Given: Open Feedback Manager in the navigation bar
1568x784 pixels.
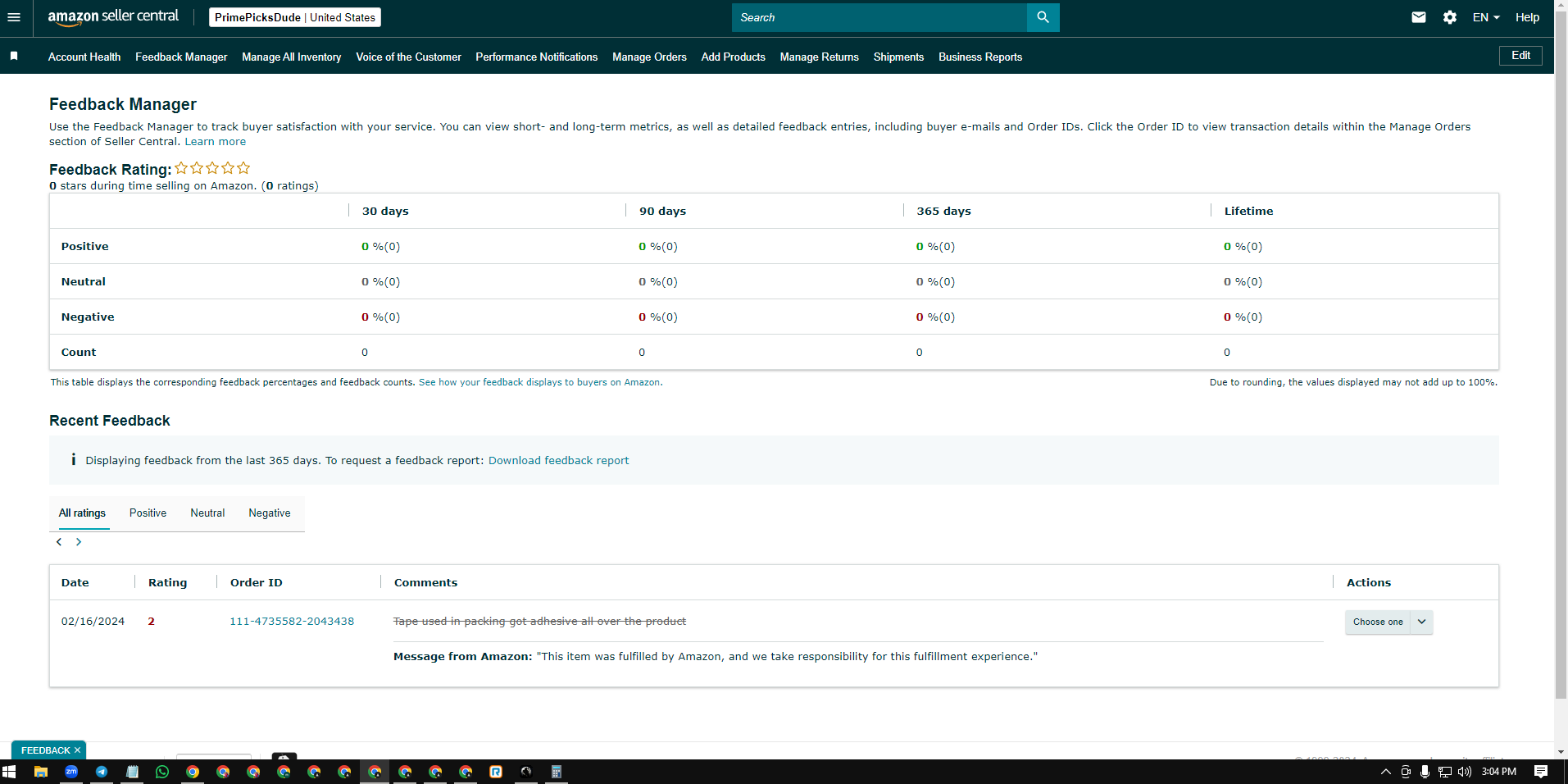Looking at the screenshot, I should 181,57.
